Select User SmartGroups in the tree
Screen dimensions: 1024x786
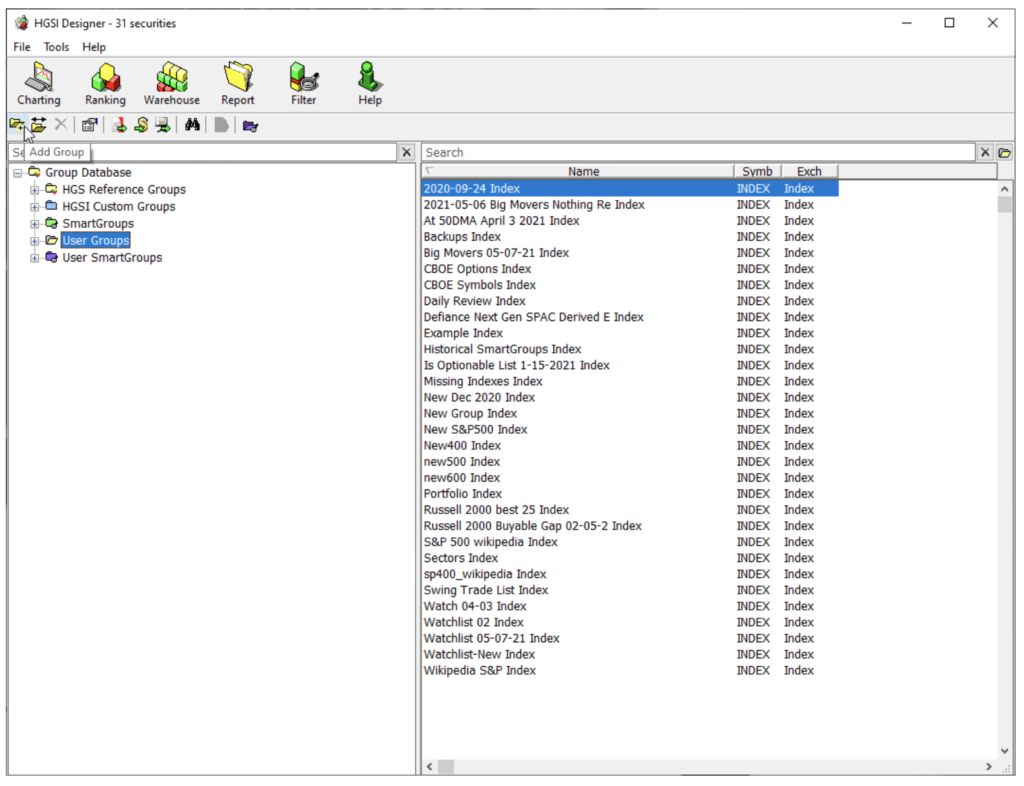click(x=112, y=257)
